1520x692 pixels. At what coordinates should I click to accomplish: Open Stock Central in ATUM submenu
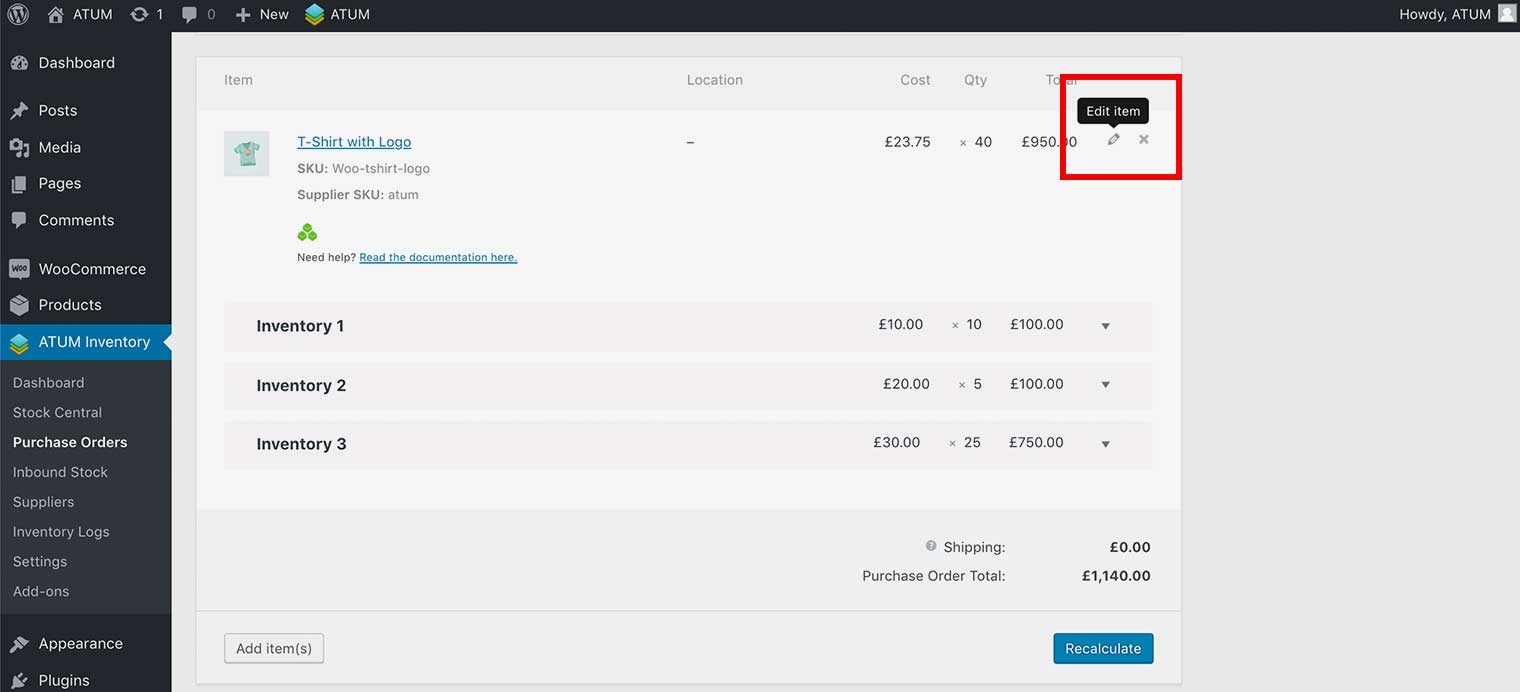click(x=57, y=412)
